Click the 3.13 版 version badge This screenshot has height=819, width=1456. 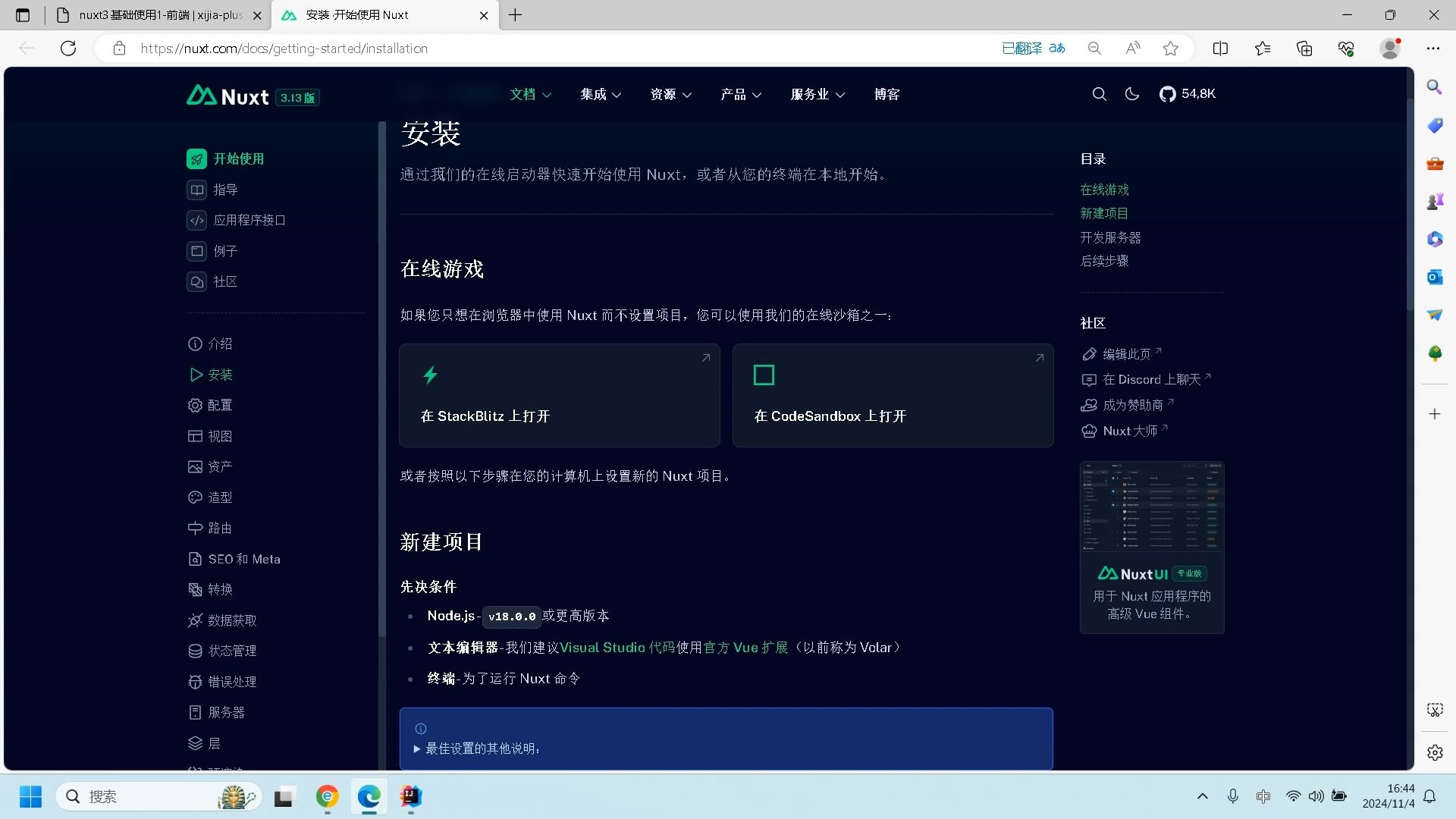(297, 98)
